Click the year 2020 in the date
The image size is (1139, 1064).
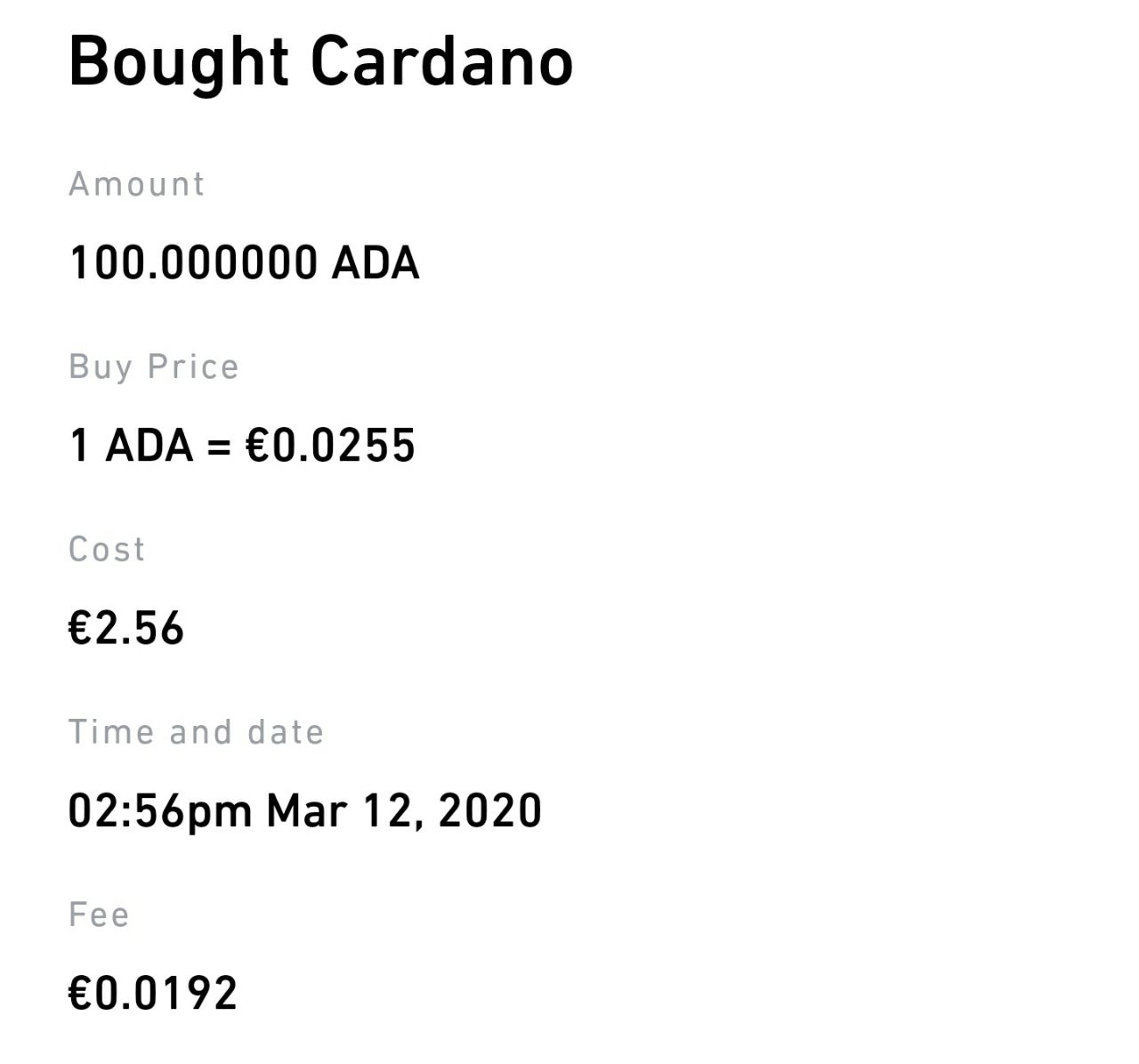[490, 811]
